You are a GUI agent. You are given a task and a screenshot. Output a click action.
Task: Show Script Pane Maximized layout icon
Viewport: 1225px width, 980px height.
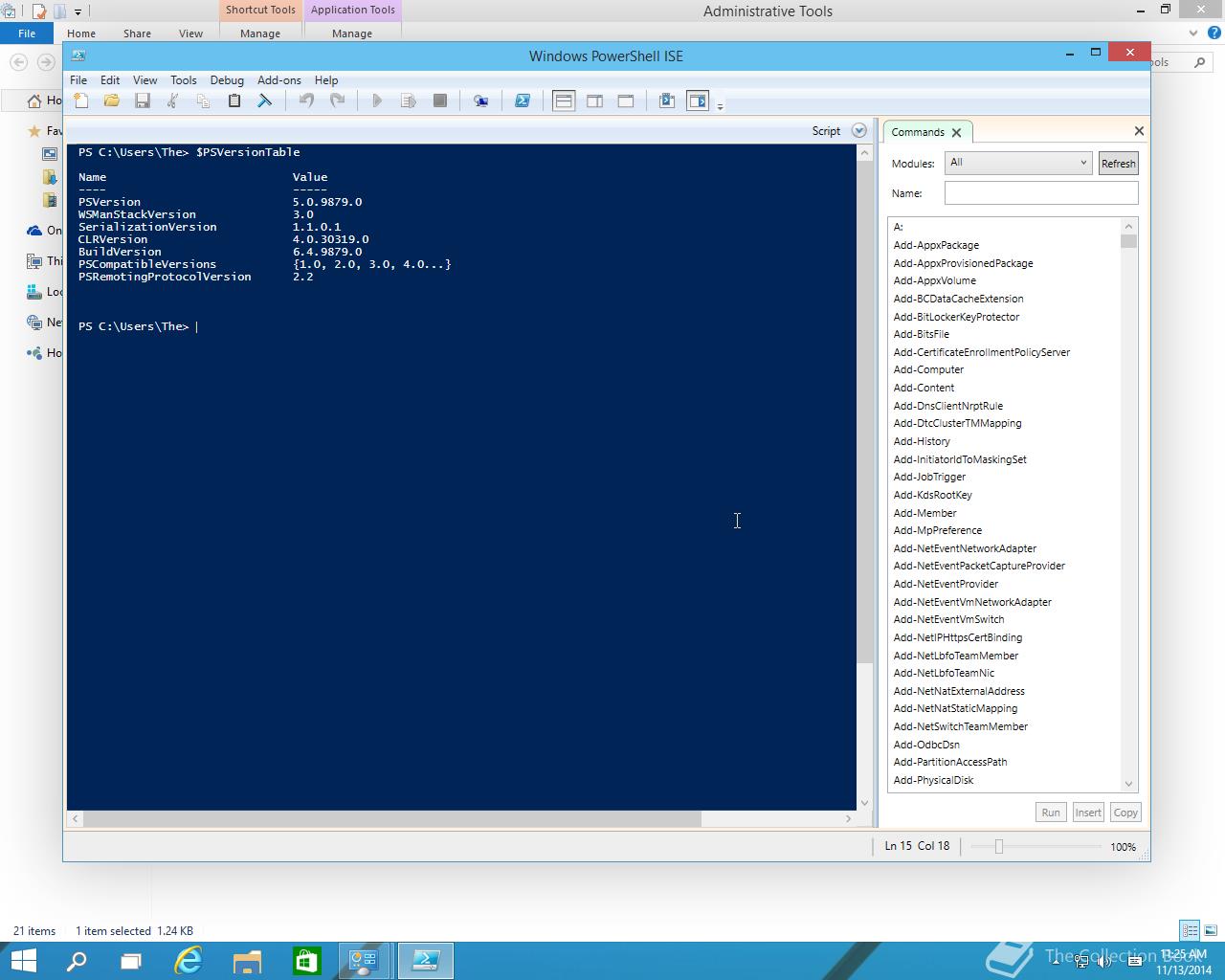pyautogui.click(x=626, y=100)
